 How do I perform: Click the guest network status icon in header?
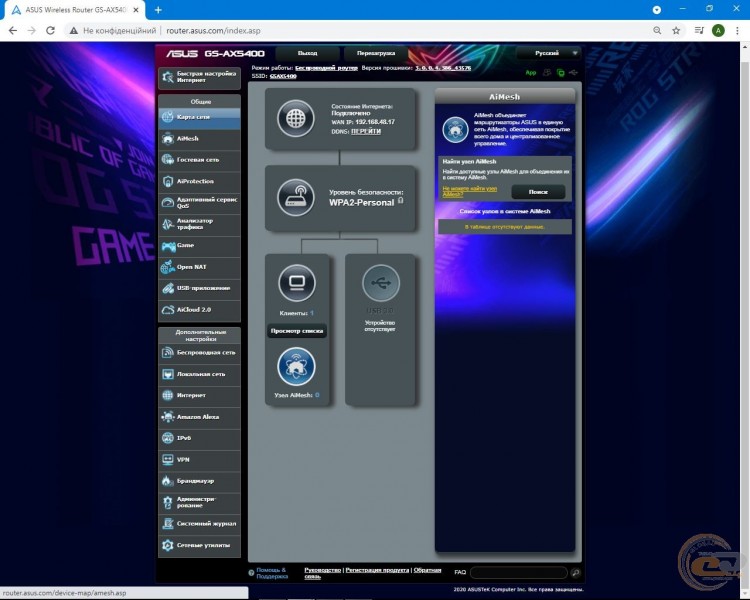click(547, 73)
